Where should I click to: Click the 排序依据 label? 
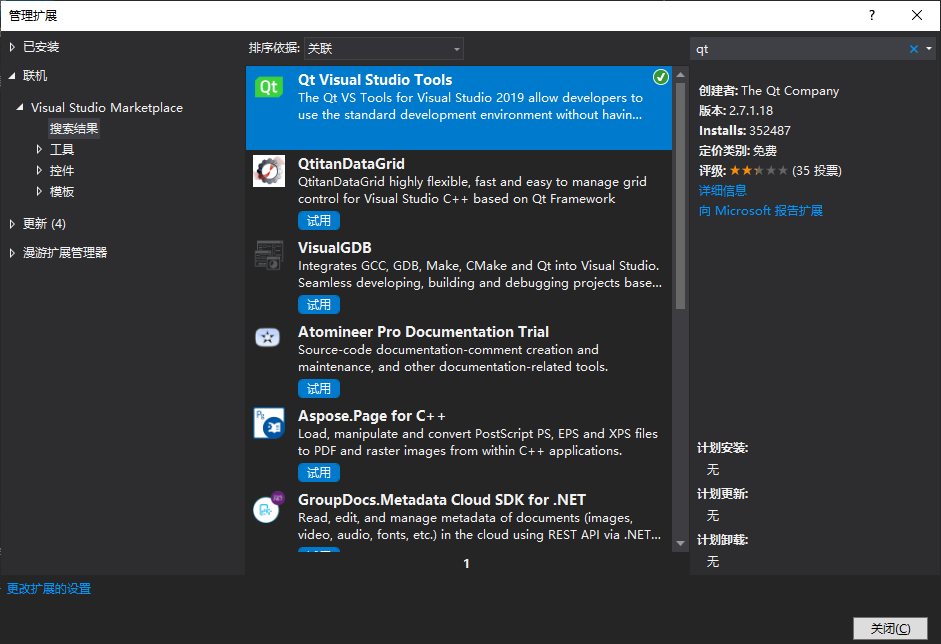(x=274, y=48)
